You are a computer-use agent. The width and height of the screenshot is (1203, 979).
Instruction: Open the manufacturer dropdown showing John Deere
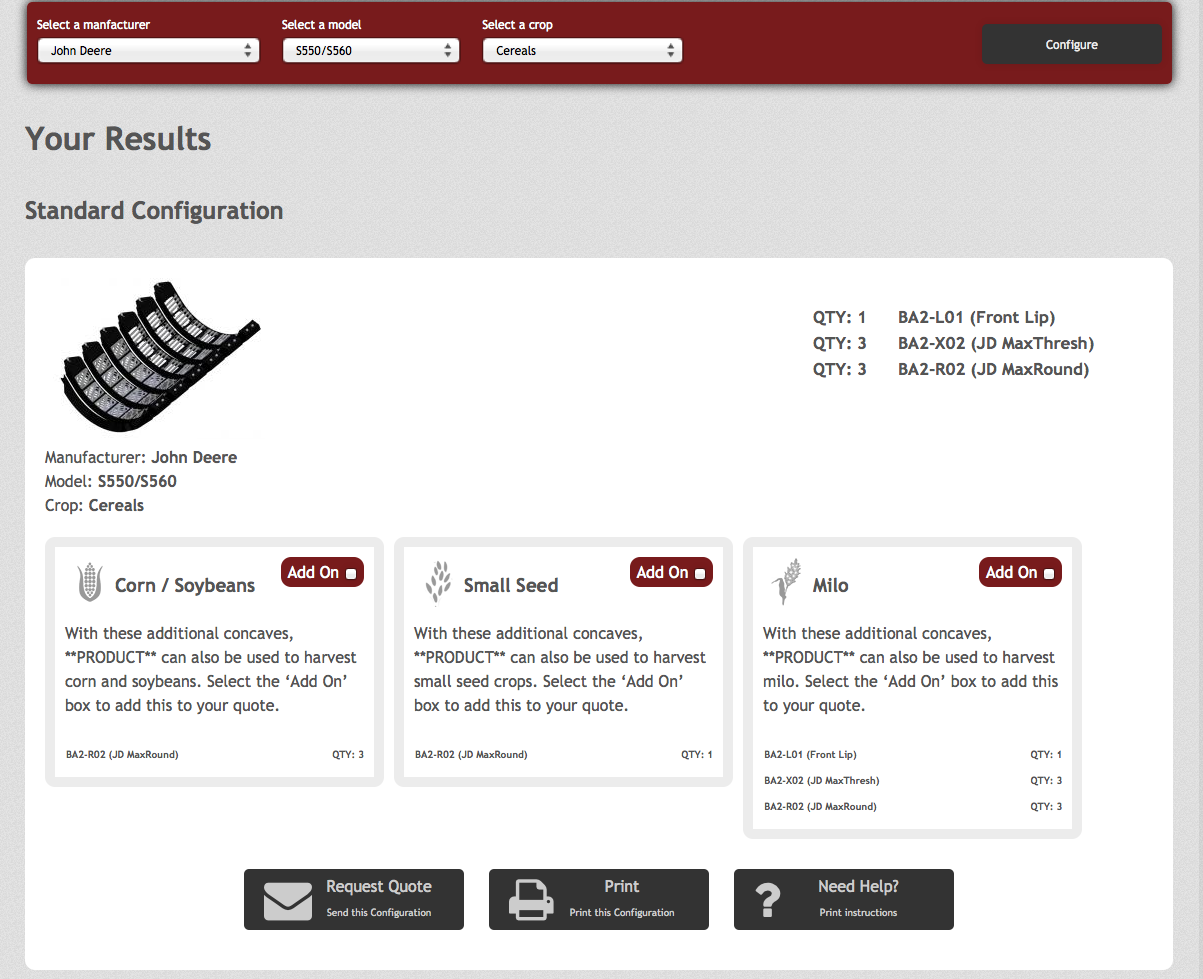(148, 51)
